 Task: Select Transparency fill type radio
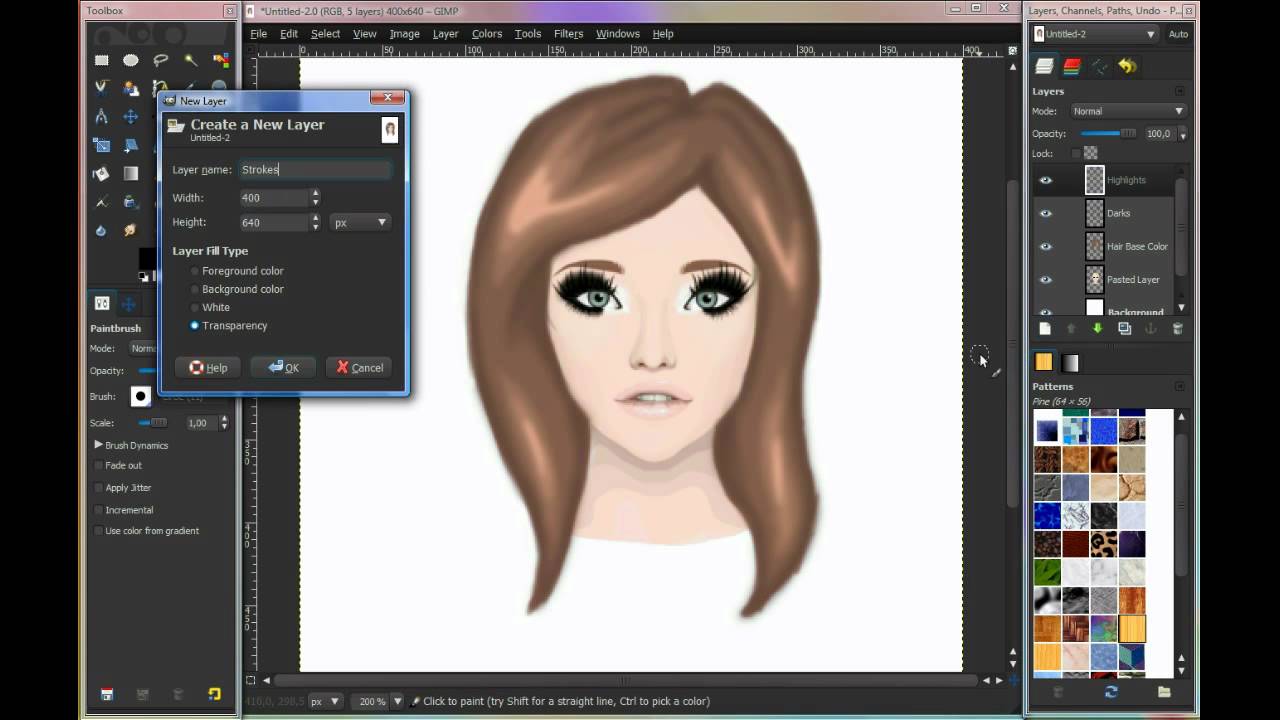coord(194,325)
